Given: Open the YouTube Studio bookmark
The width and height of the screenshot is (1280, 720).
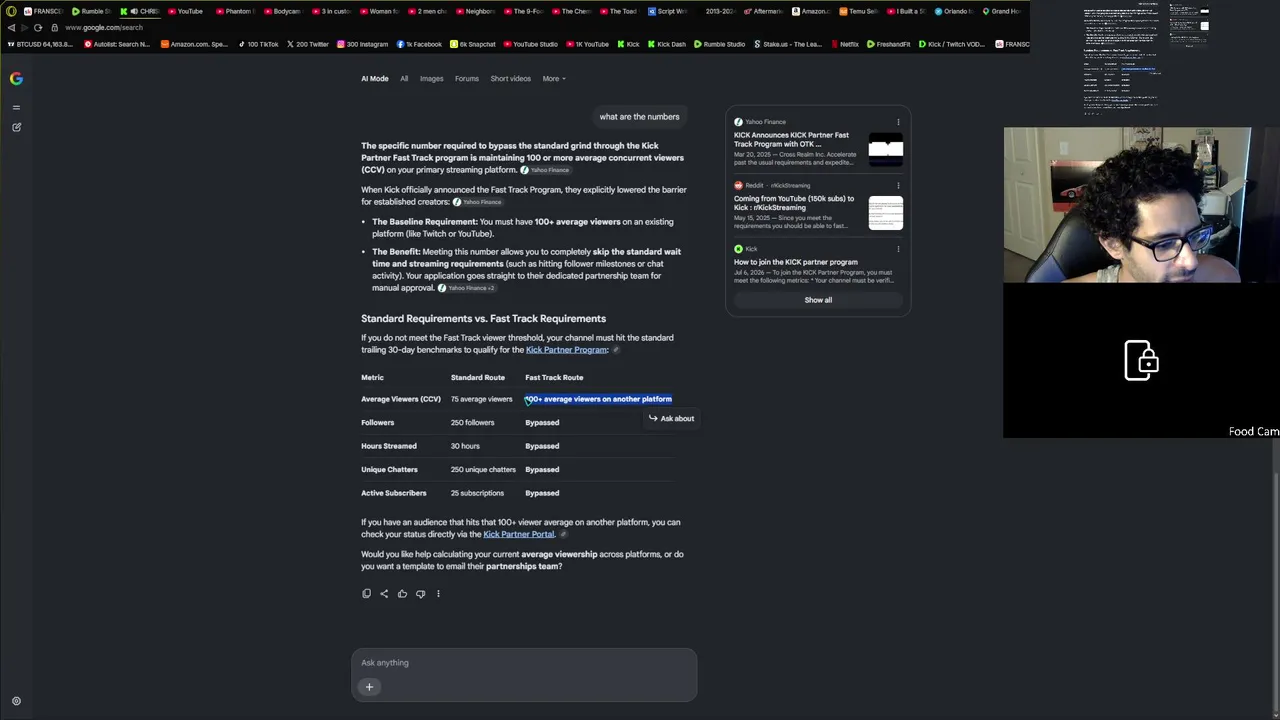Looking at the screenshot, I should click(530, 44).
